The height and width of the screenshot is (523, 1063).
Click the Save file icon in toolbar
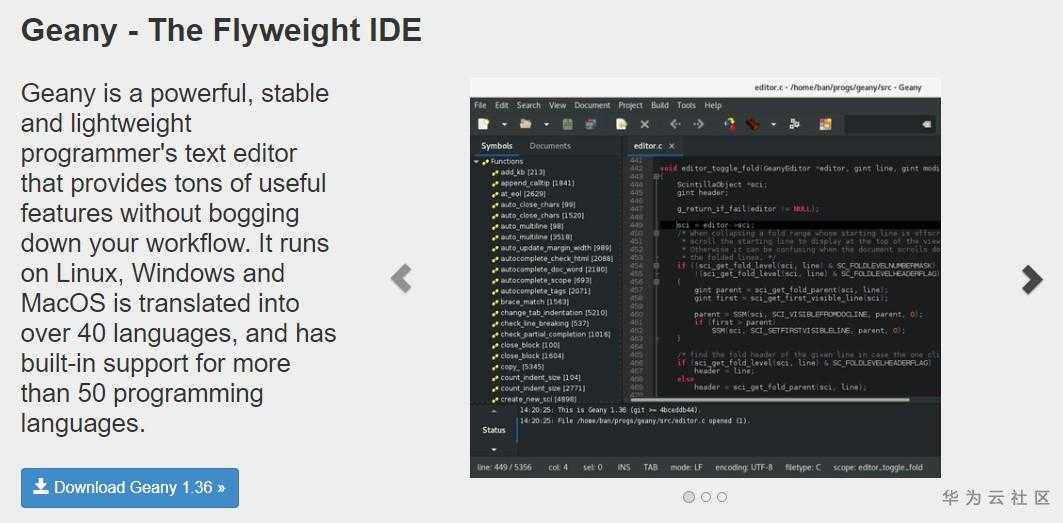(x=568, y=124)
